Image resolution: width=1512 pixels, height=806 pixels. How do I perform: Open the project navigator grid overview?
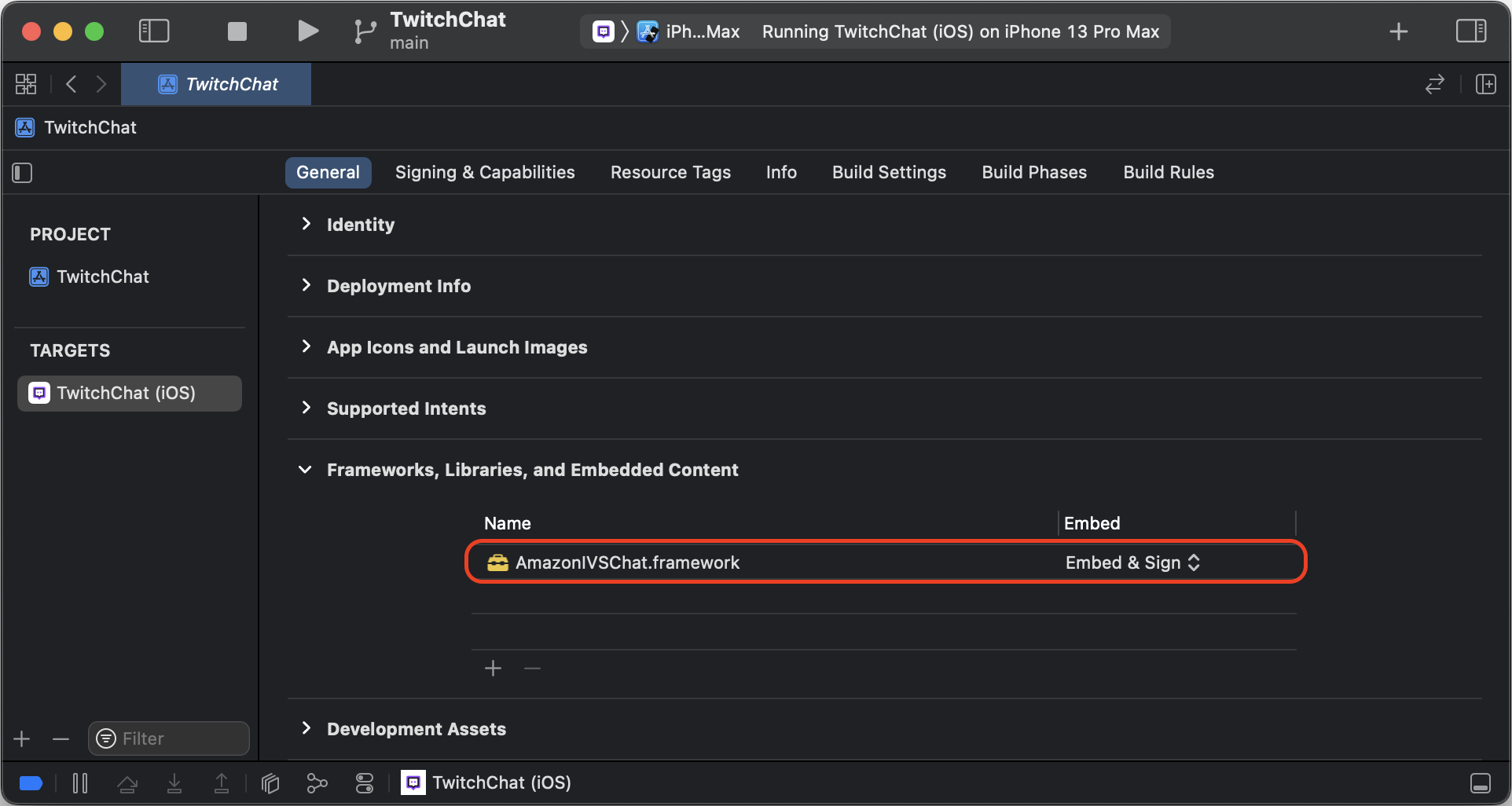coord(25,83)
